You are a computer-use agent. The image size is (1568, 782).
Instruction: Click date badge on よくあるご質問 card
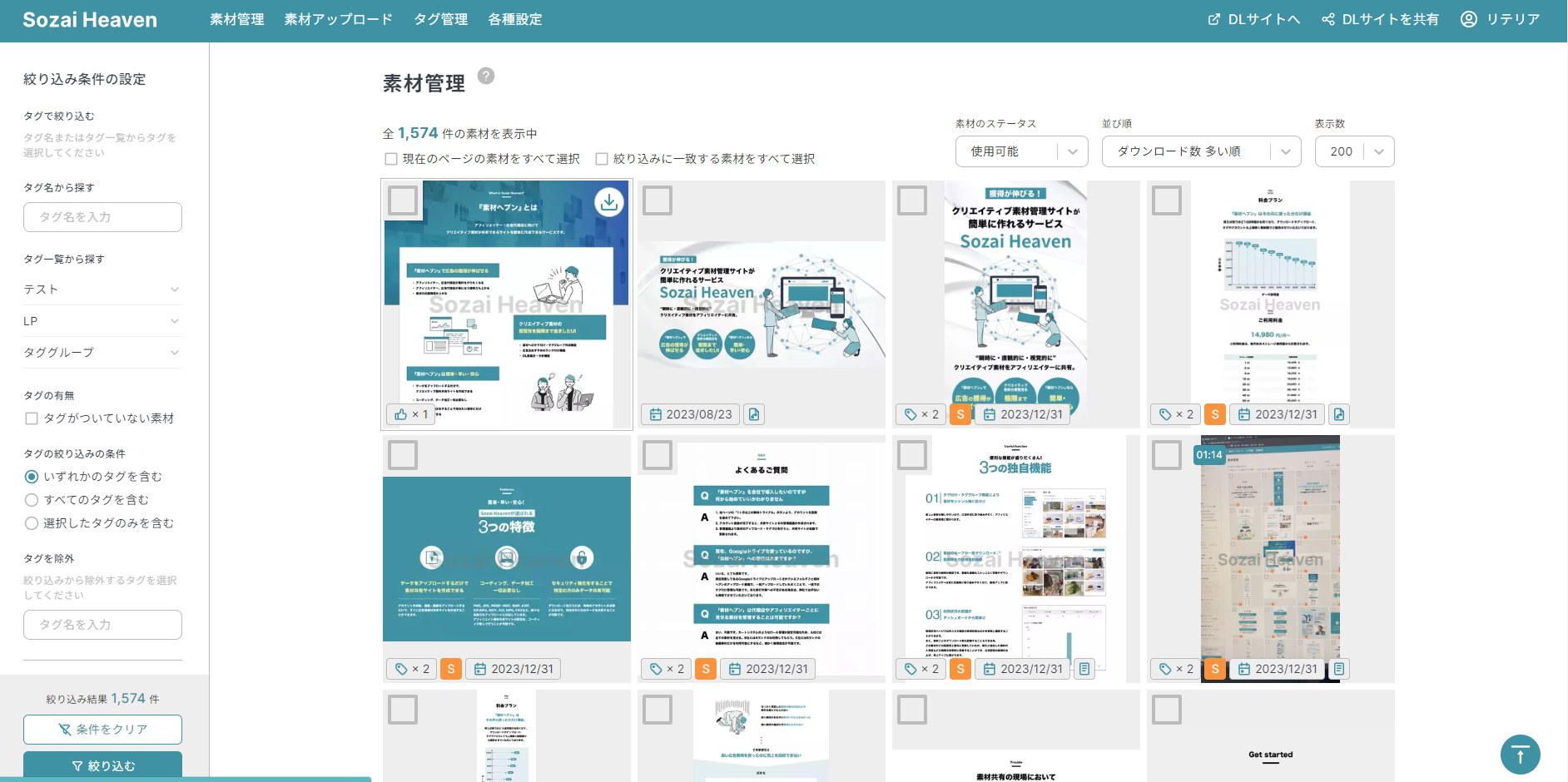pos(768,669)
